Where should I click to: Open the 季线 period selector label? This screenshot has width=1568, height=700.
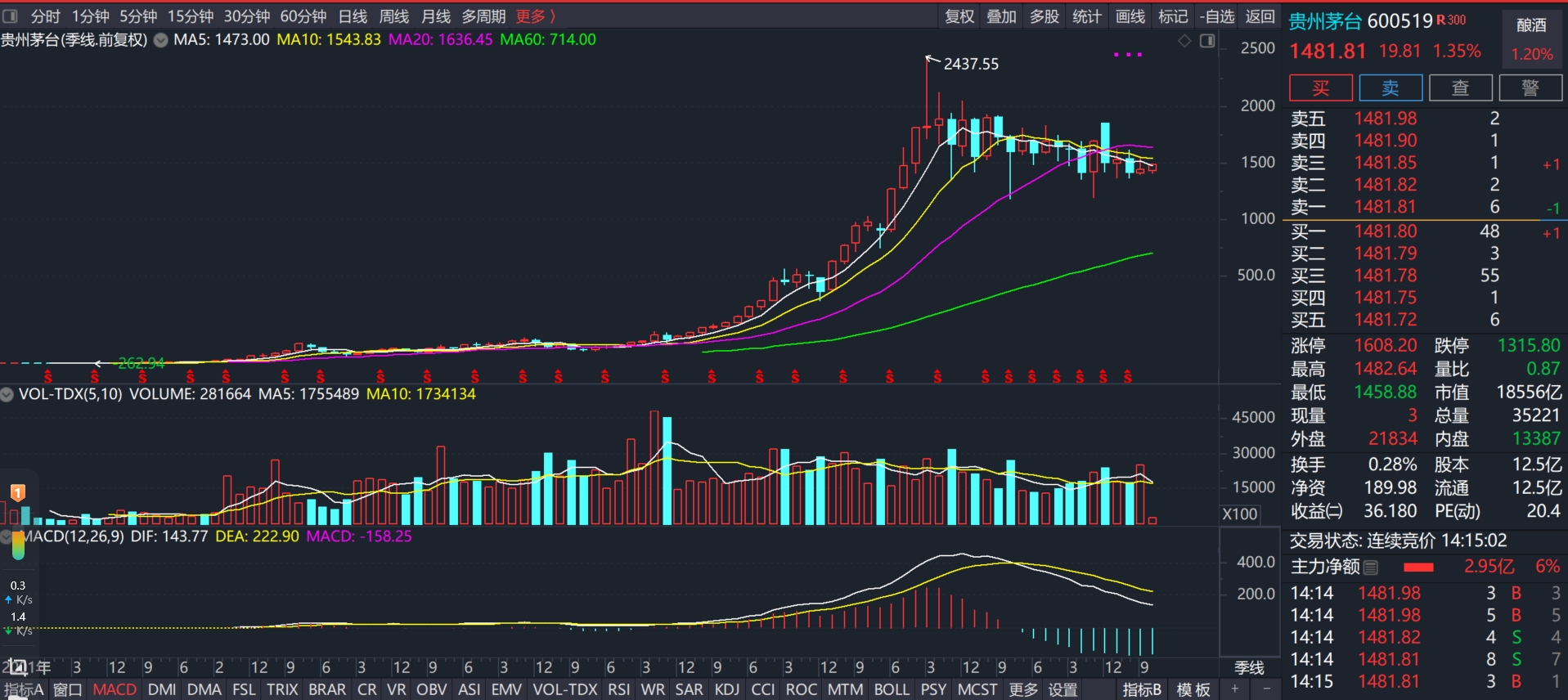point(1249,668)
